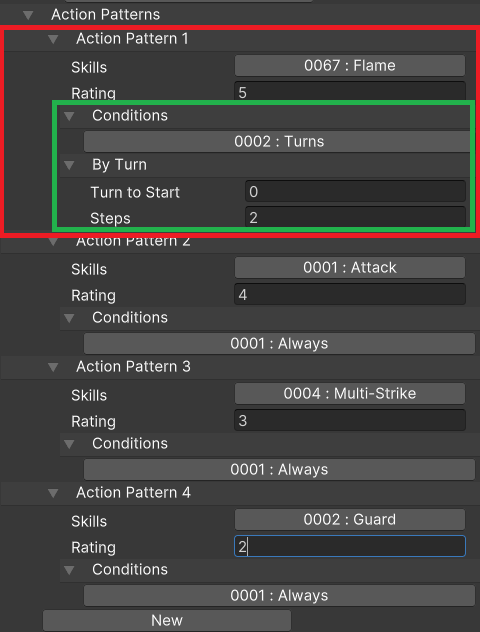Open the 0002 : Guard skill selector
The width and height of the screenshot is (480, 632).
coord(350,520)
